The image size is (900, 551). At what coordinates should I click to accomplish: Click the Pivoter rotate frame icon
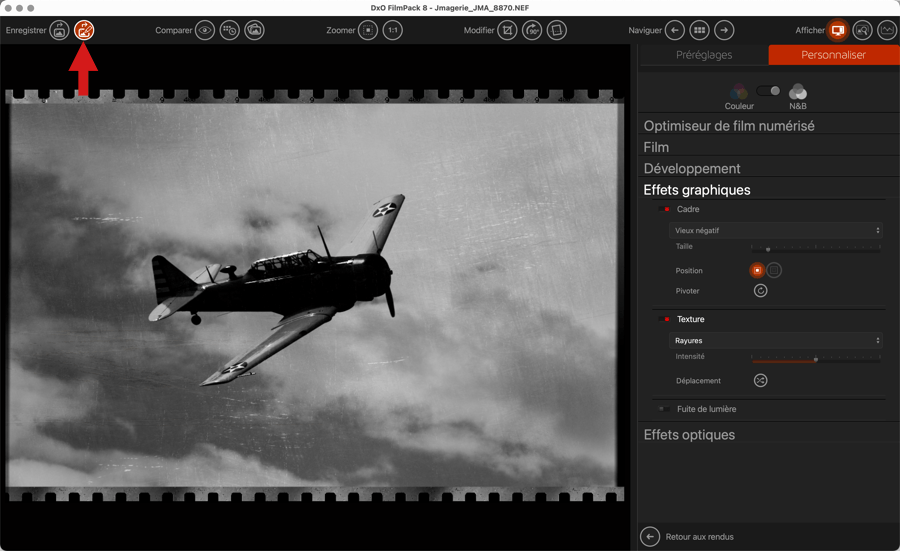[x=760, y=291]
